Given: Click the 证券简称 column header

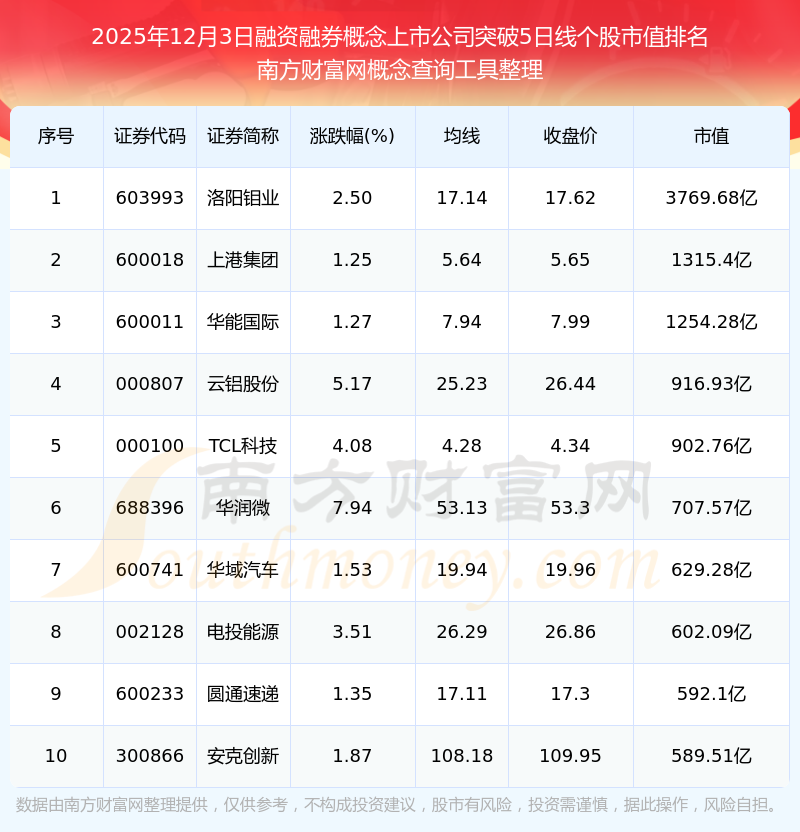Looking at the screenshot, I should (243, 136).
